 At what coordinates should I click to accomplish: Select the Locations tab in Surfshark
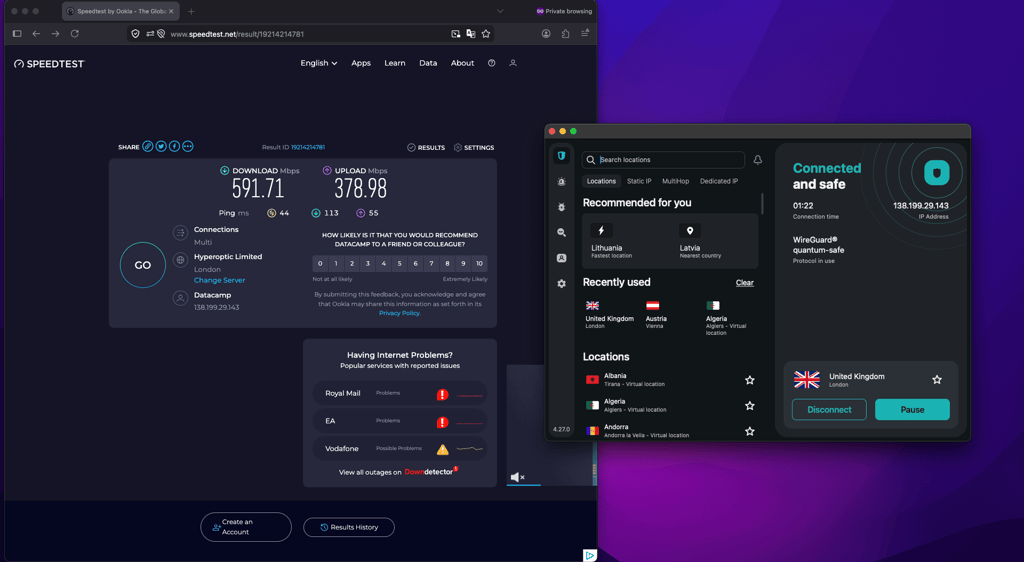601,181
